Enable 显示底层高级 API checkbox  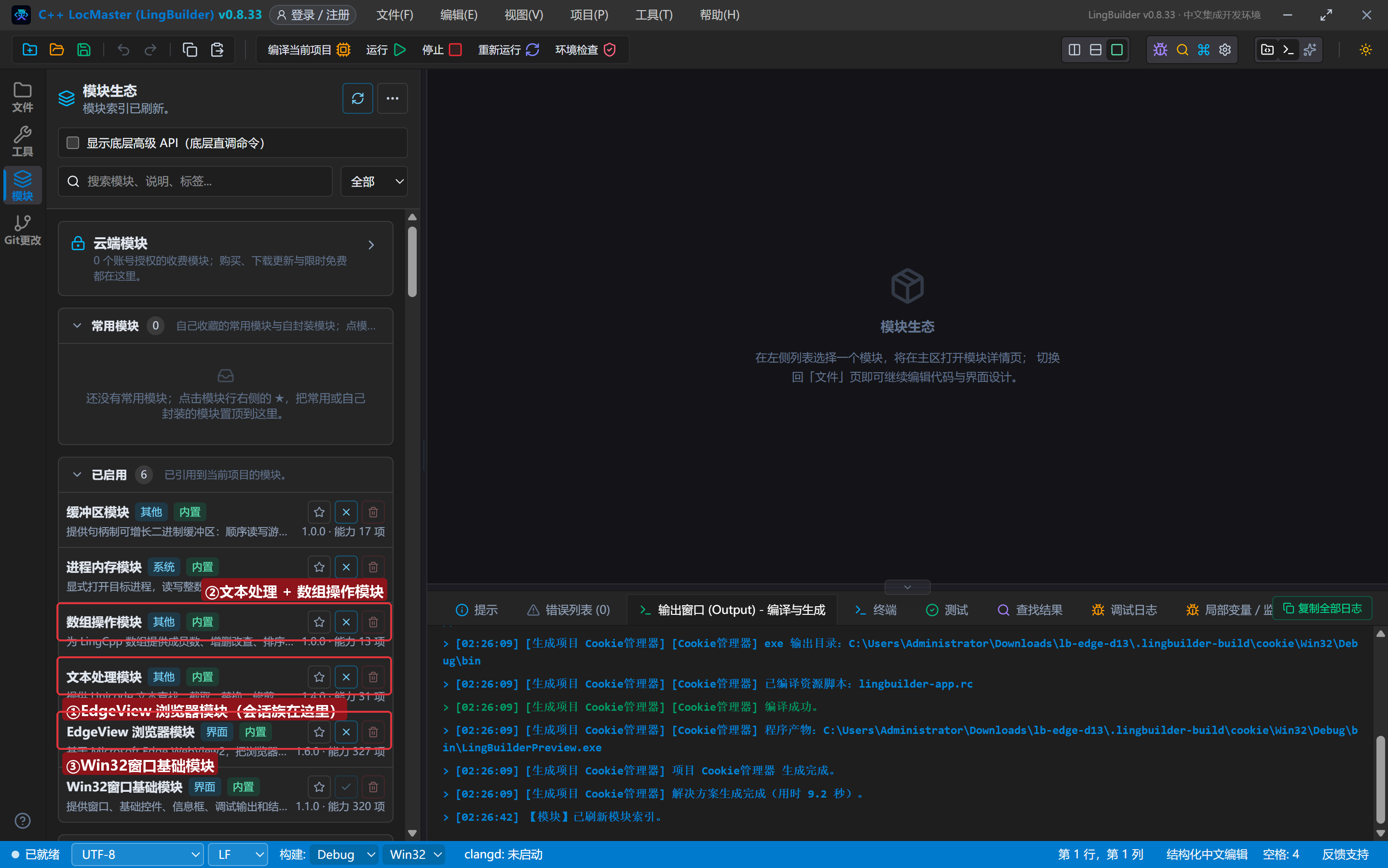point(73,143)
